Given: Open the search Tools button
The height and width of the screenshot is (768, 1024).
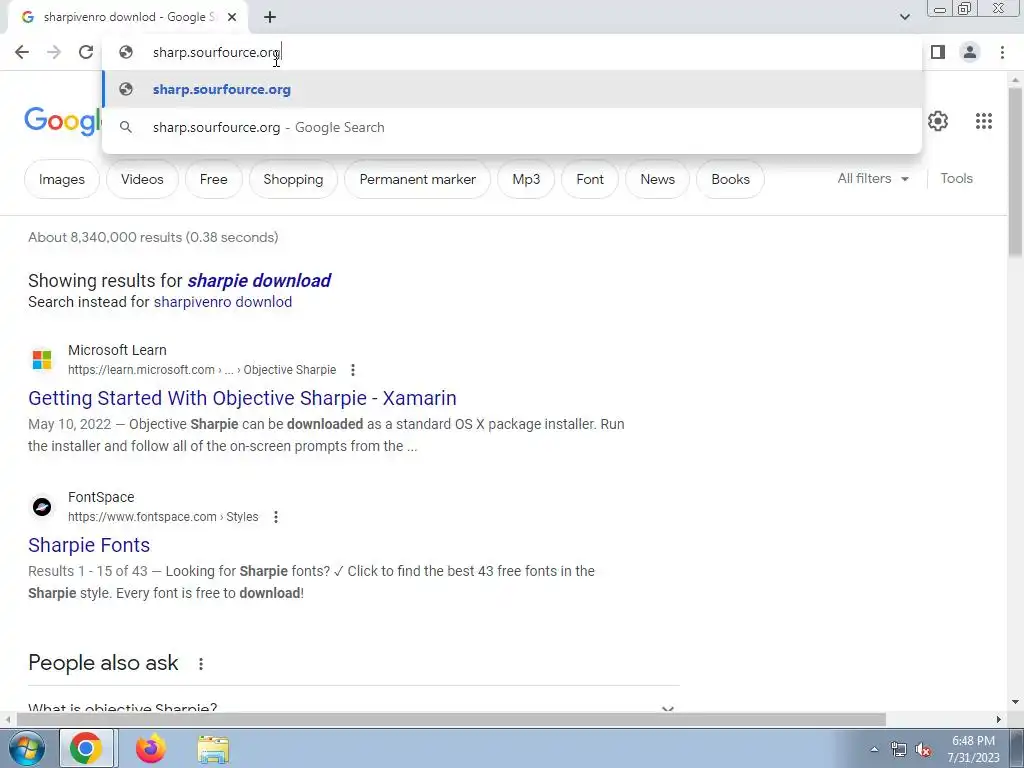Looking at the screenshot, I should [956, 178].
